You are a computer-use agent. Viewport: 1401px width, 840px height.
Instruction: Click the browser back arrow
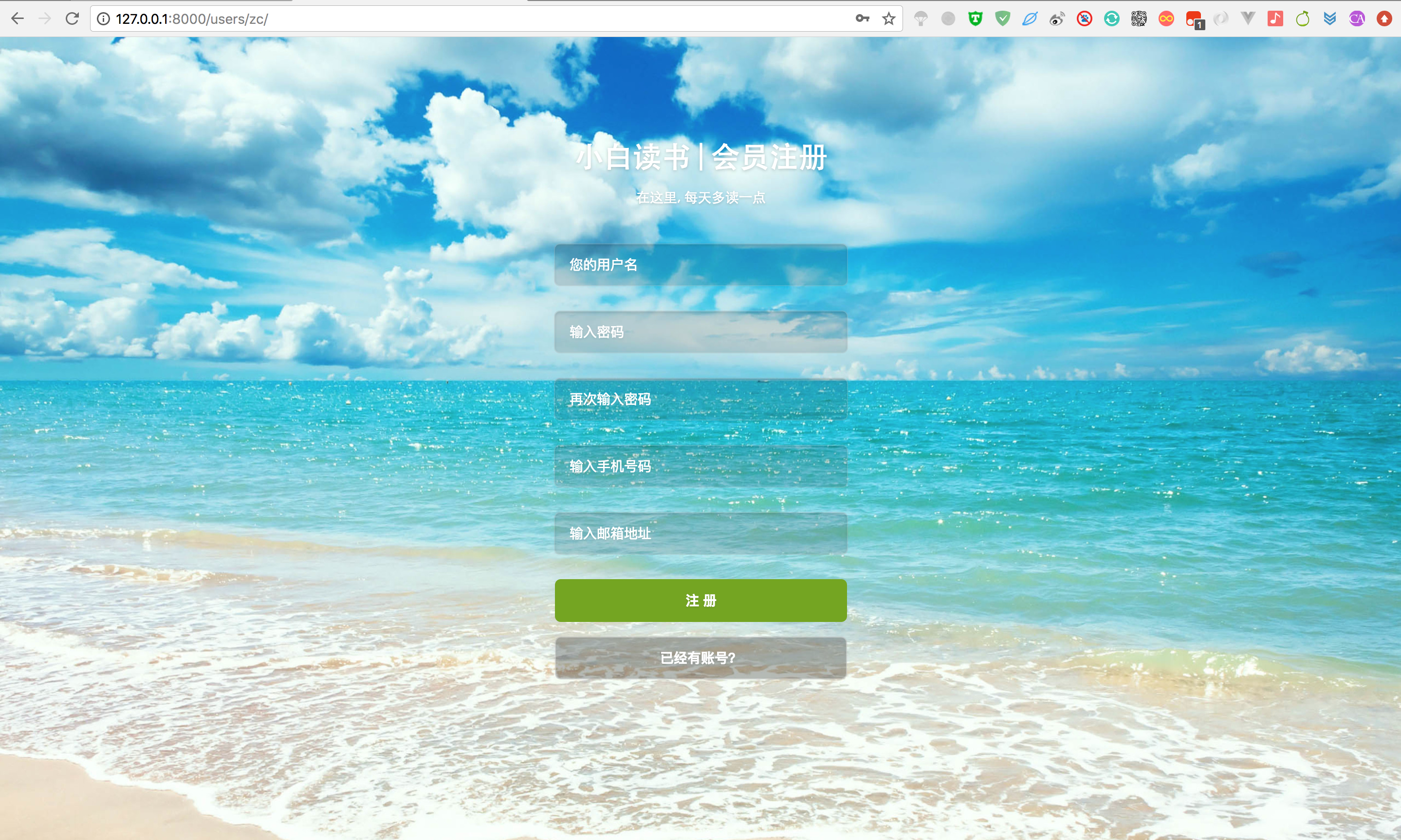17,18
